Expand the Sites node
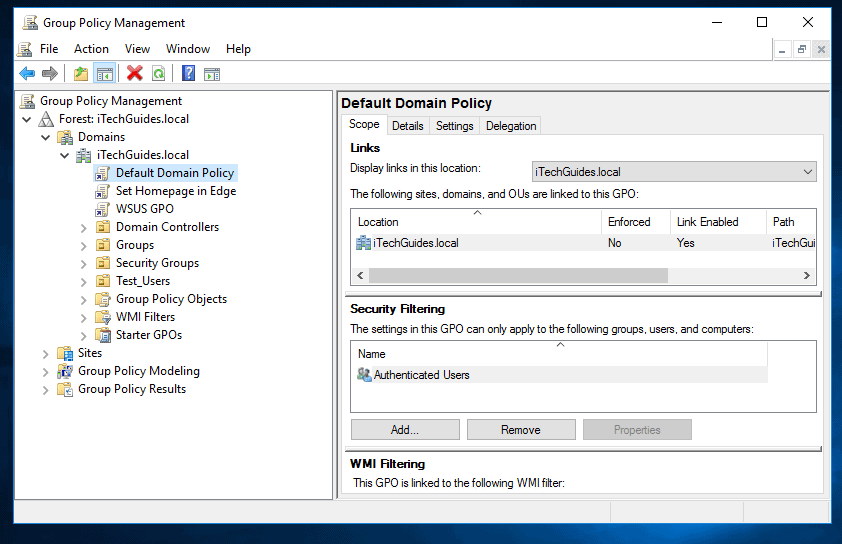842x544 pixels. (x=46, y=353)
